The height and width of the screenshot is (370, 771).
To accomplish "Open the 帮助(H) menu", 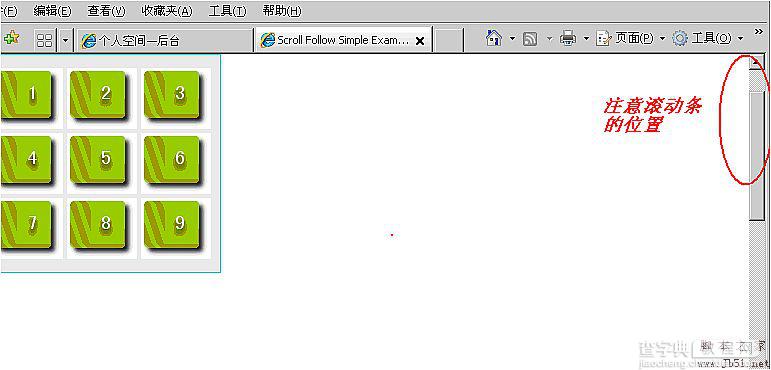I will (x=282, y=11).
